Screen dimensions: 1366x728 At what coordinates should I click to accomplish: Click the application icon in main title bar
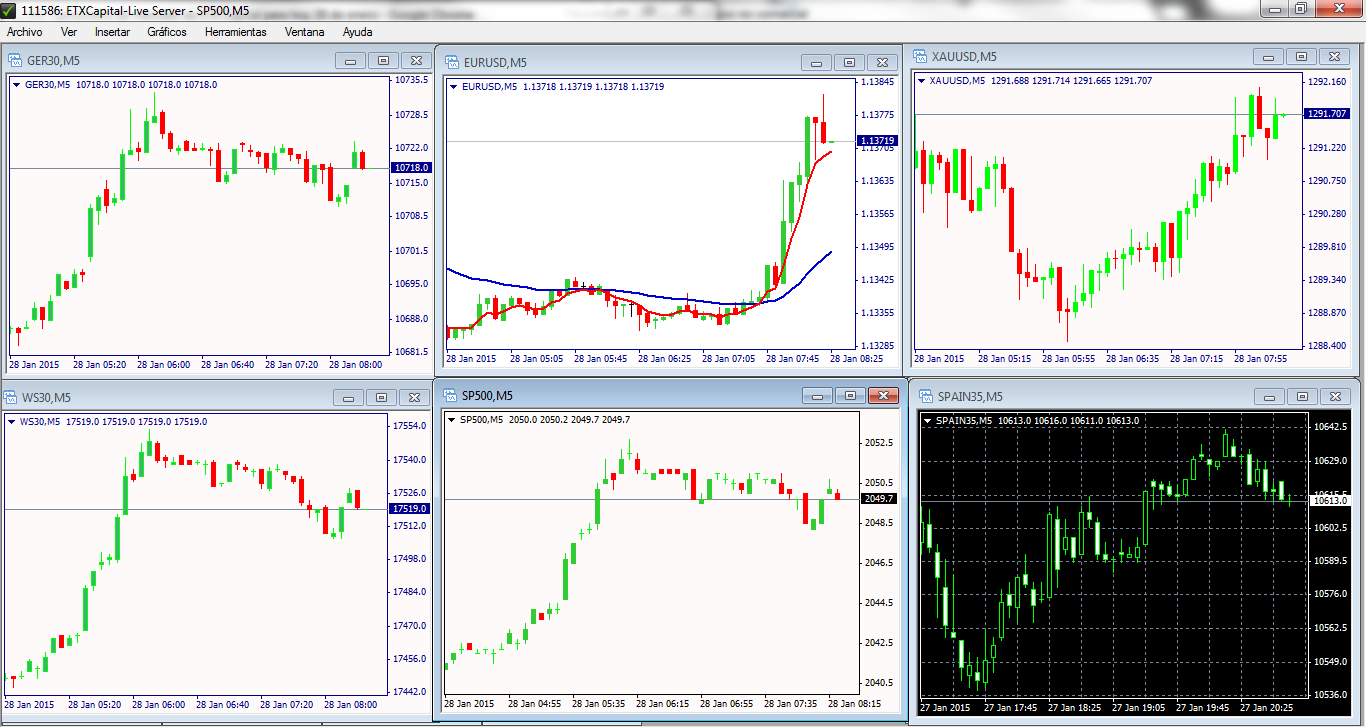tap(8, 9)
